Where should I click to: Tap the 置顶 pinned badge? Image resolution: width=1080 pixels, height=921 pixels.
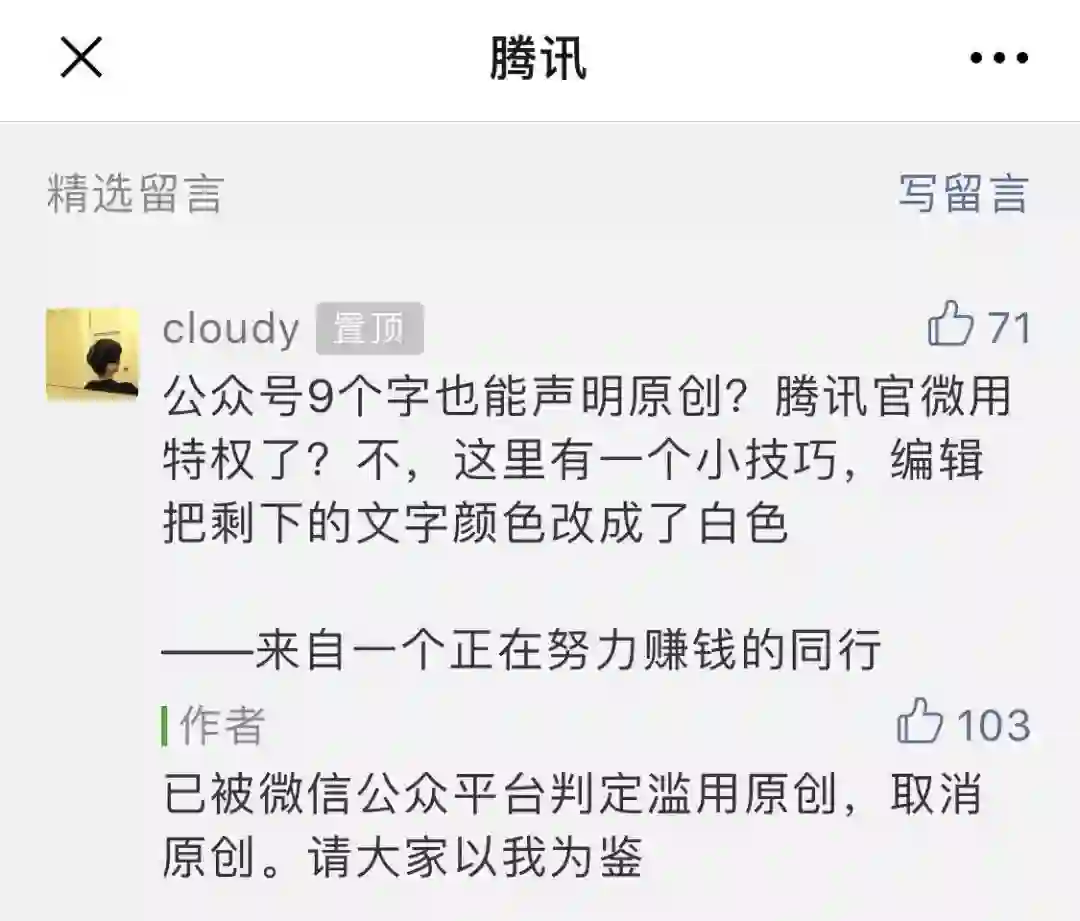369,328
